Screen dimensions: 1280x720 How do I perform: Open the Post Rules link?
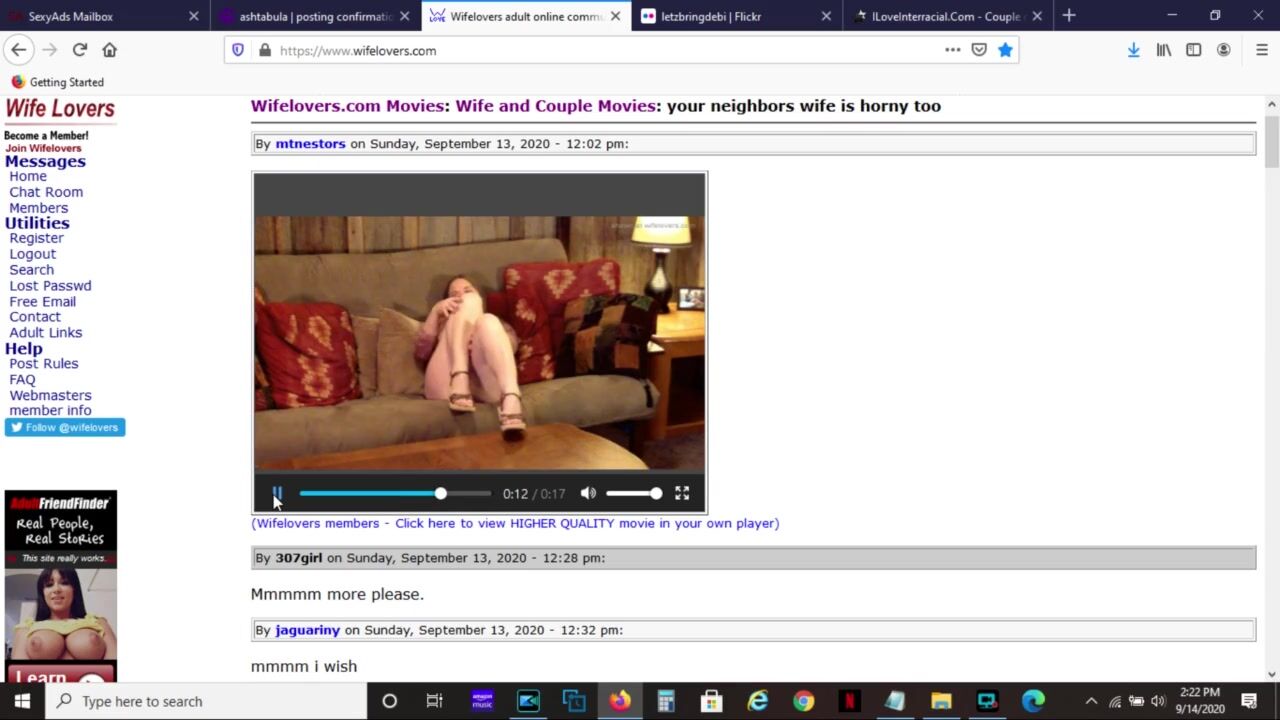[x=44, y=364]
